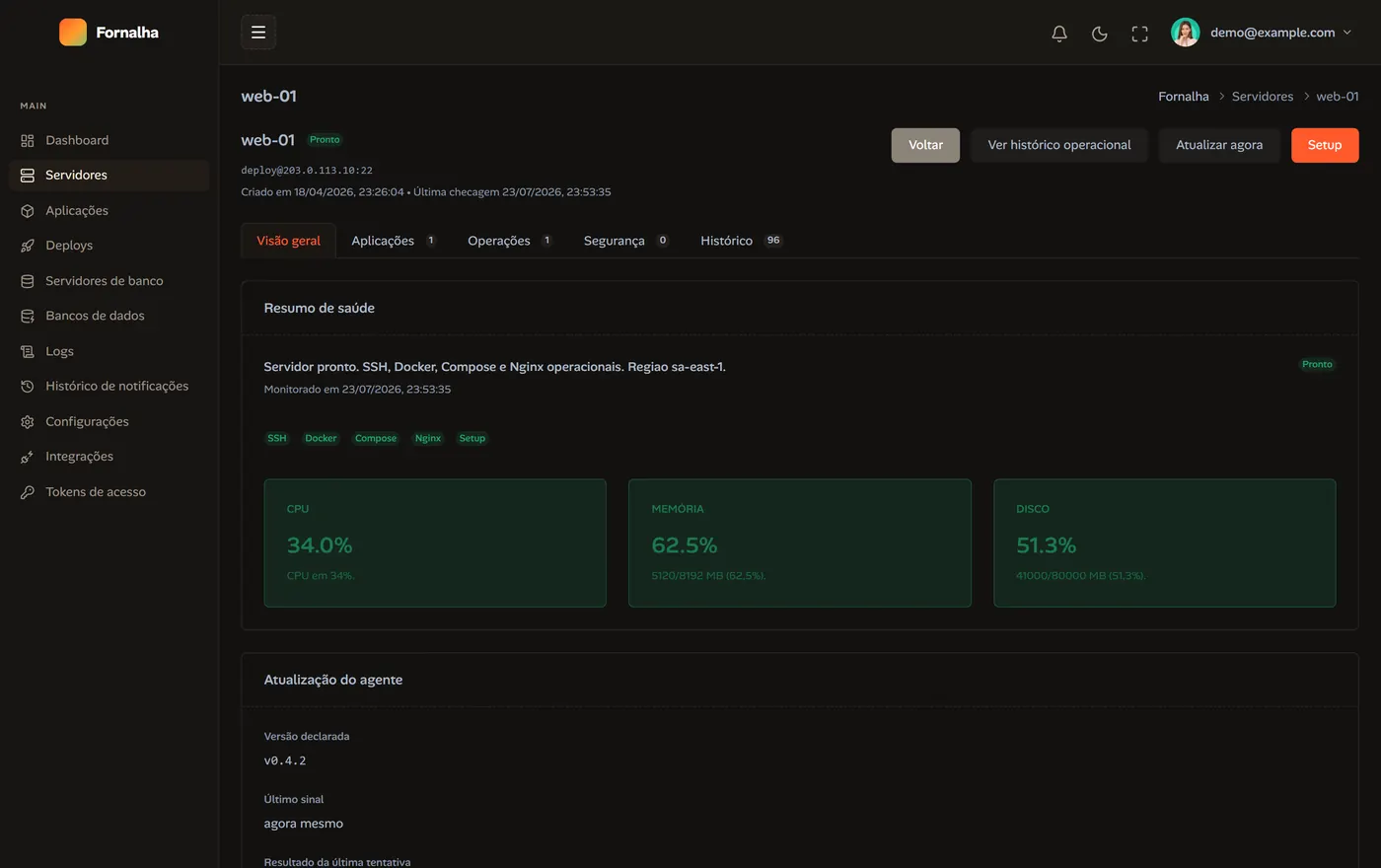Open Histórico de notificações menu item
Screen dimensions: 1381x868
(x=109, y=387)
